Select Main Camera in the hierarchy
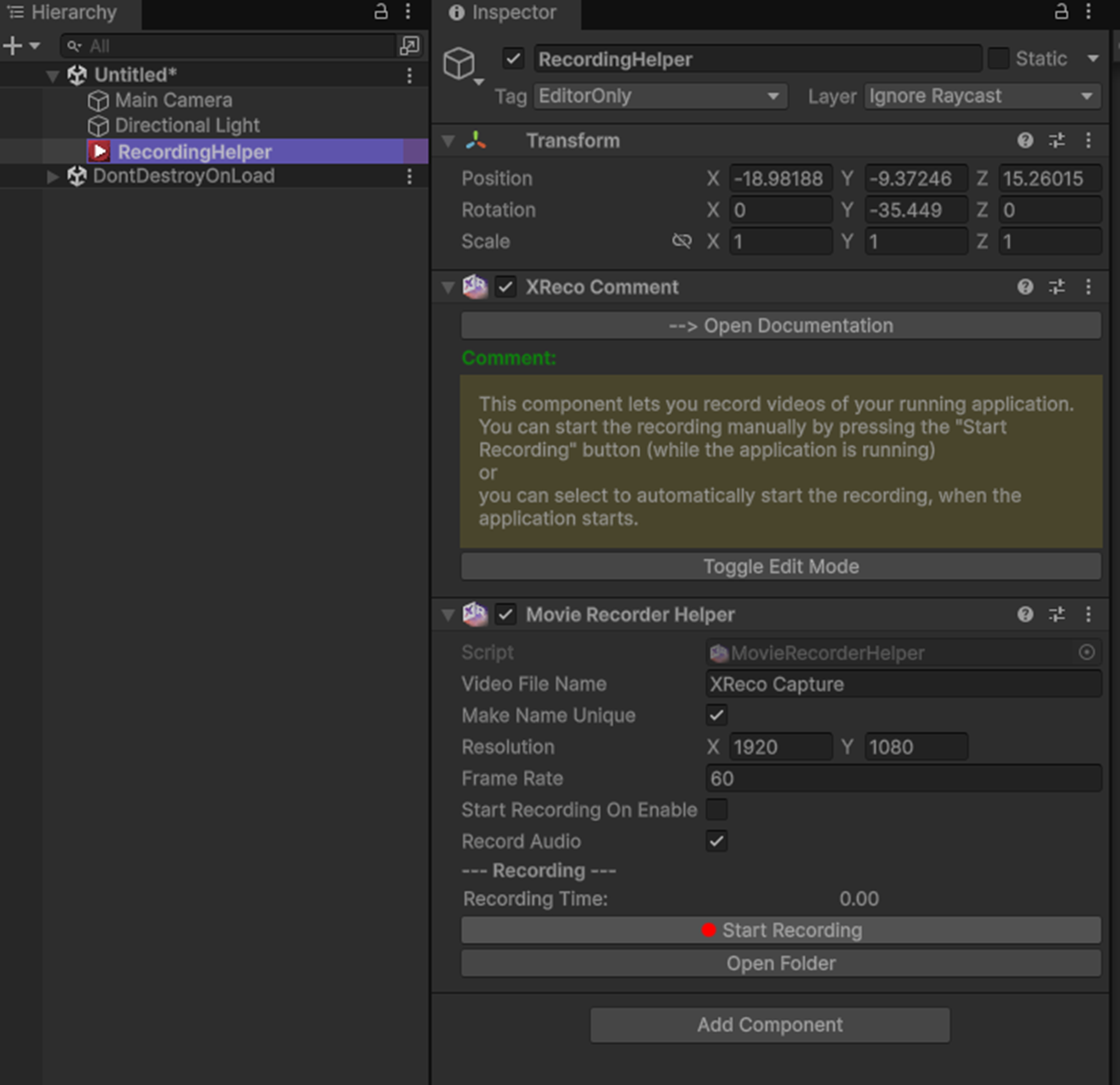Viewport: 1120px width, 1085px height. click(173, 101)
